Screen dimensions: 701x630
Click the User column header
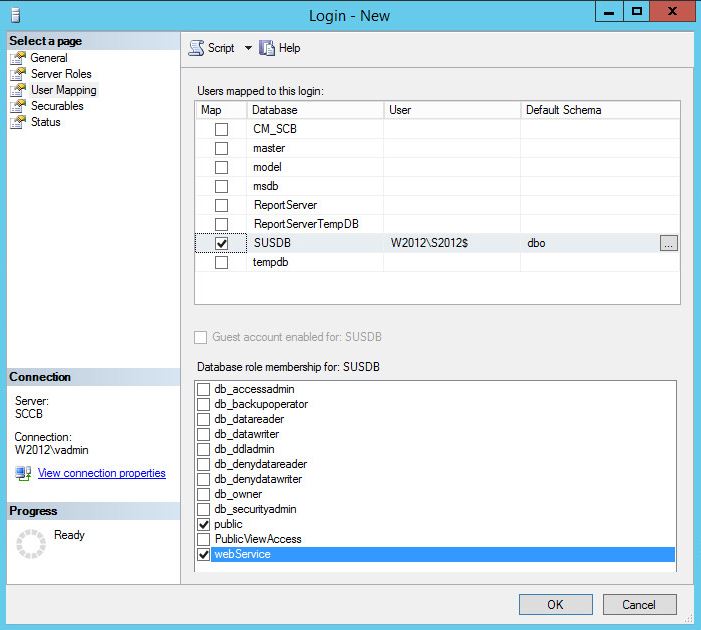[452, 110]
